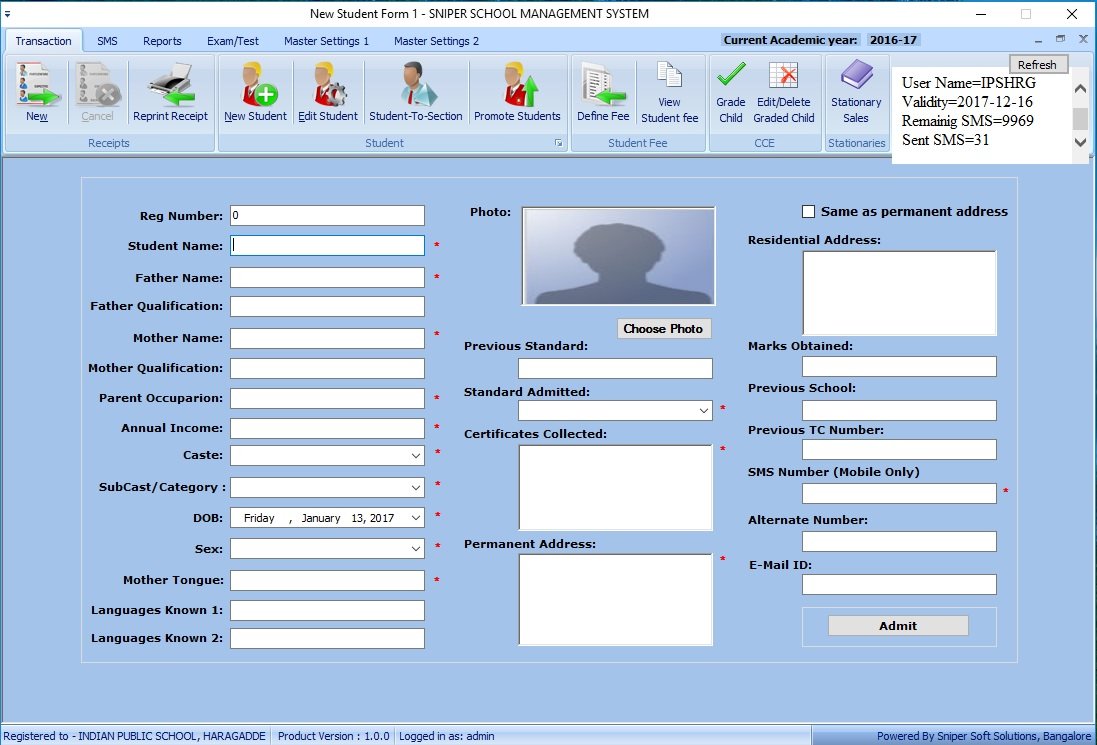The height and width of the screenshot is (745, 1097).
Task: Click the Student Name input field
Action: 327,246
